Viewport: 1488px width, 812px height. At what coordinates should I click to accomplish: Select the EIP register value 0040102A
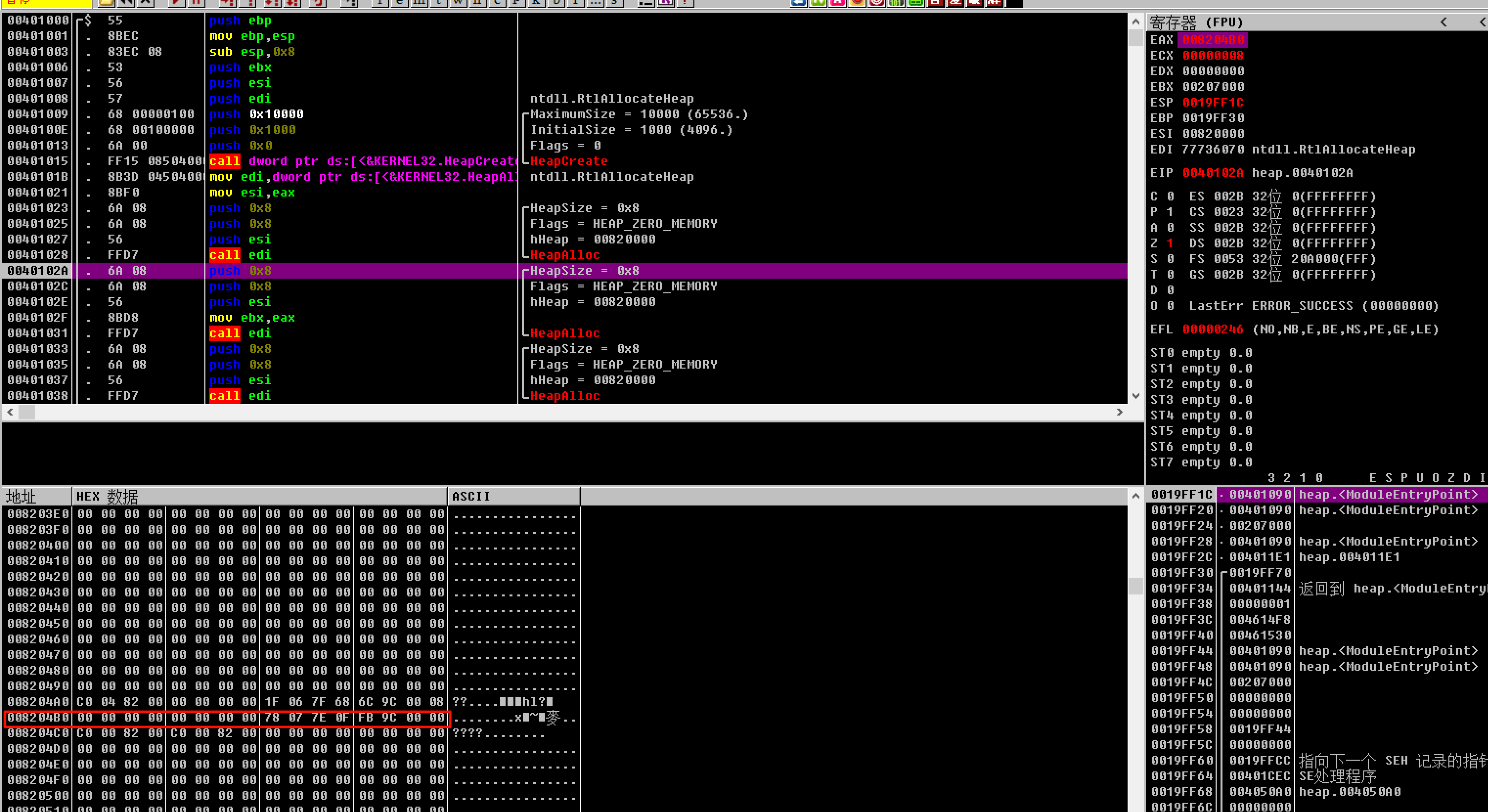pos(1213,173)
